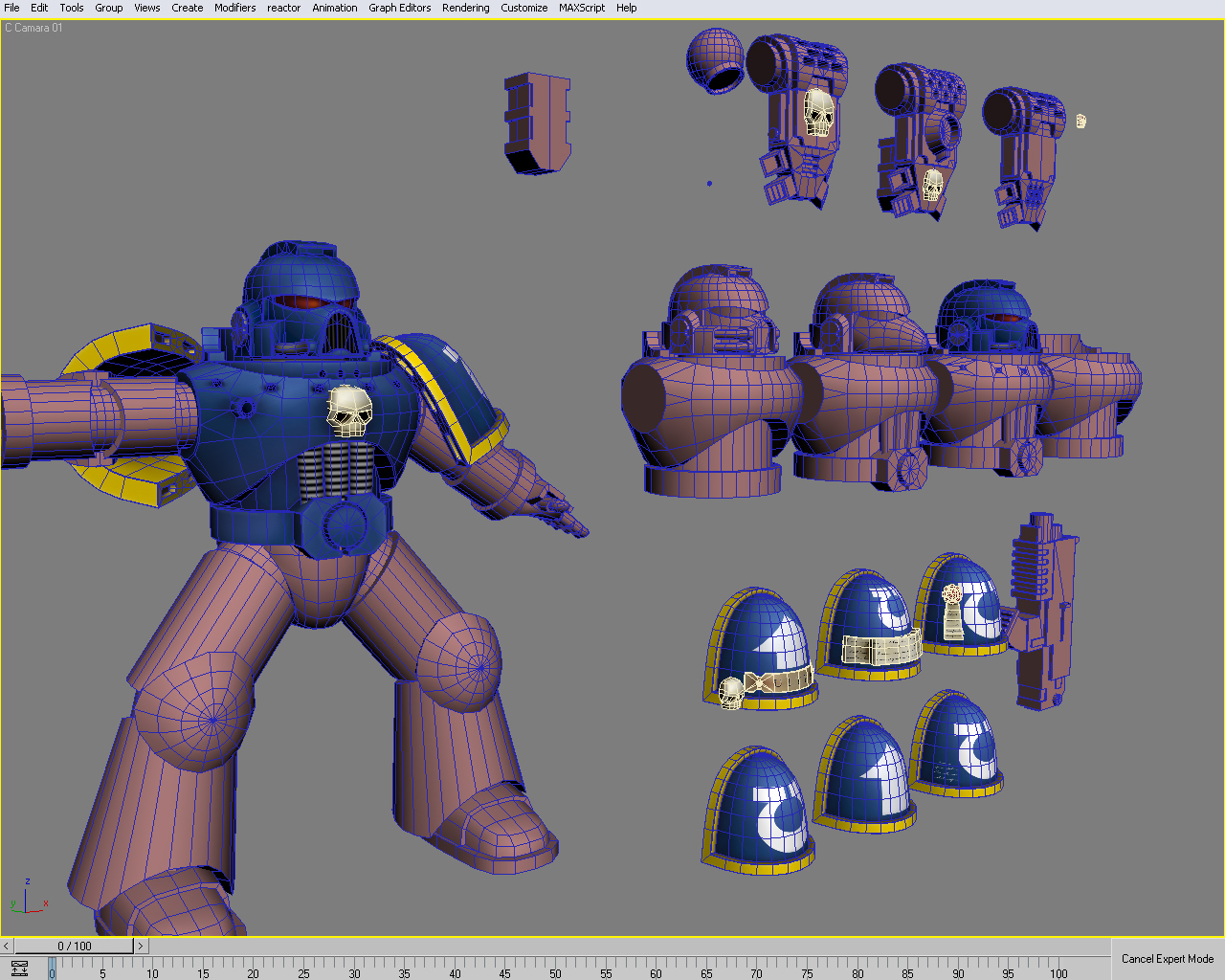Open the Create menu
Viewport: 1225px width, 980px height.
[x=188, y=8]
